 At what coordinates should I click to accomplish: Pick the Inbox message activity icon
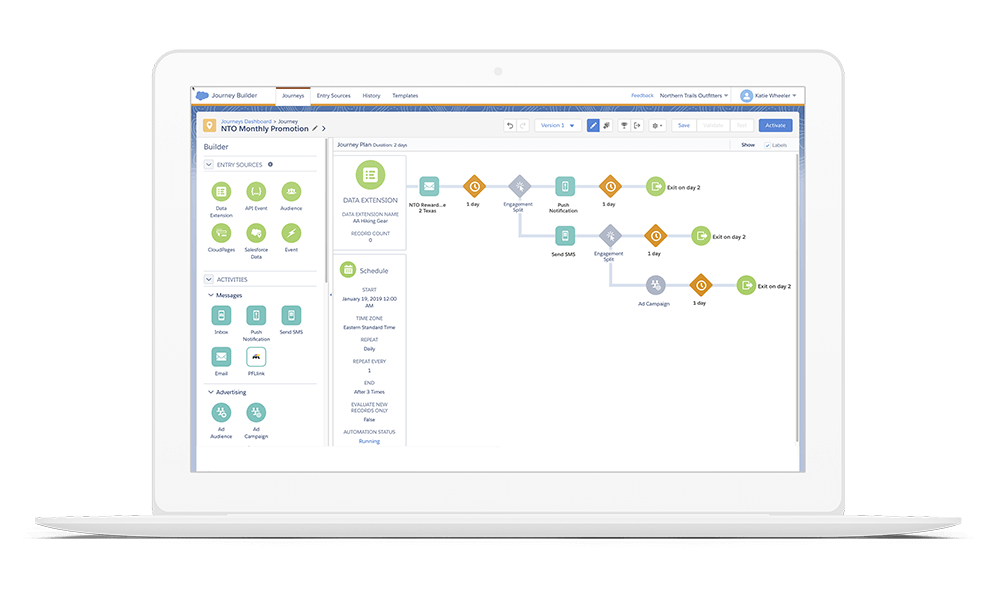point(221,316)
